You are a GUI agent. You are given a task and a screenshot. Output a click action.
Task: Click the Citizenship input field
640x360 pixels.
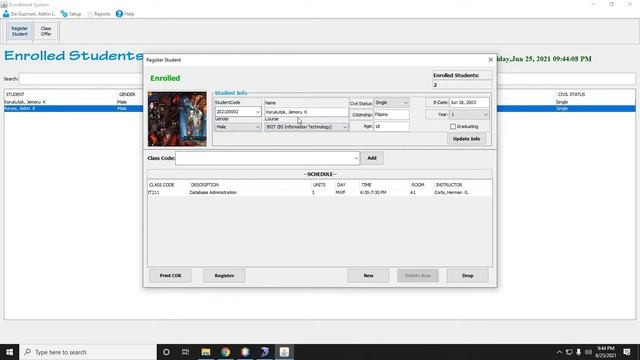point(391,115)
